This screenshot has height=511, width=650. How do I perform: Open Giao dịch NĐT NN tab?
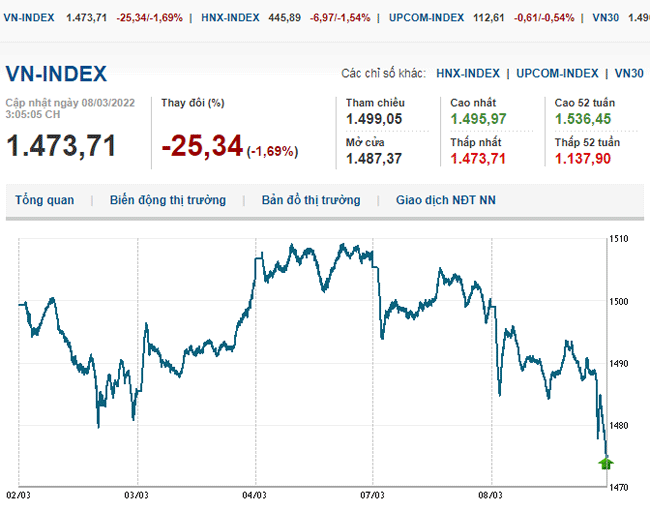click(x=445, y=200)
